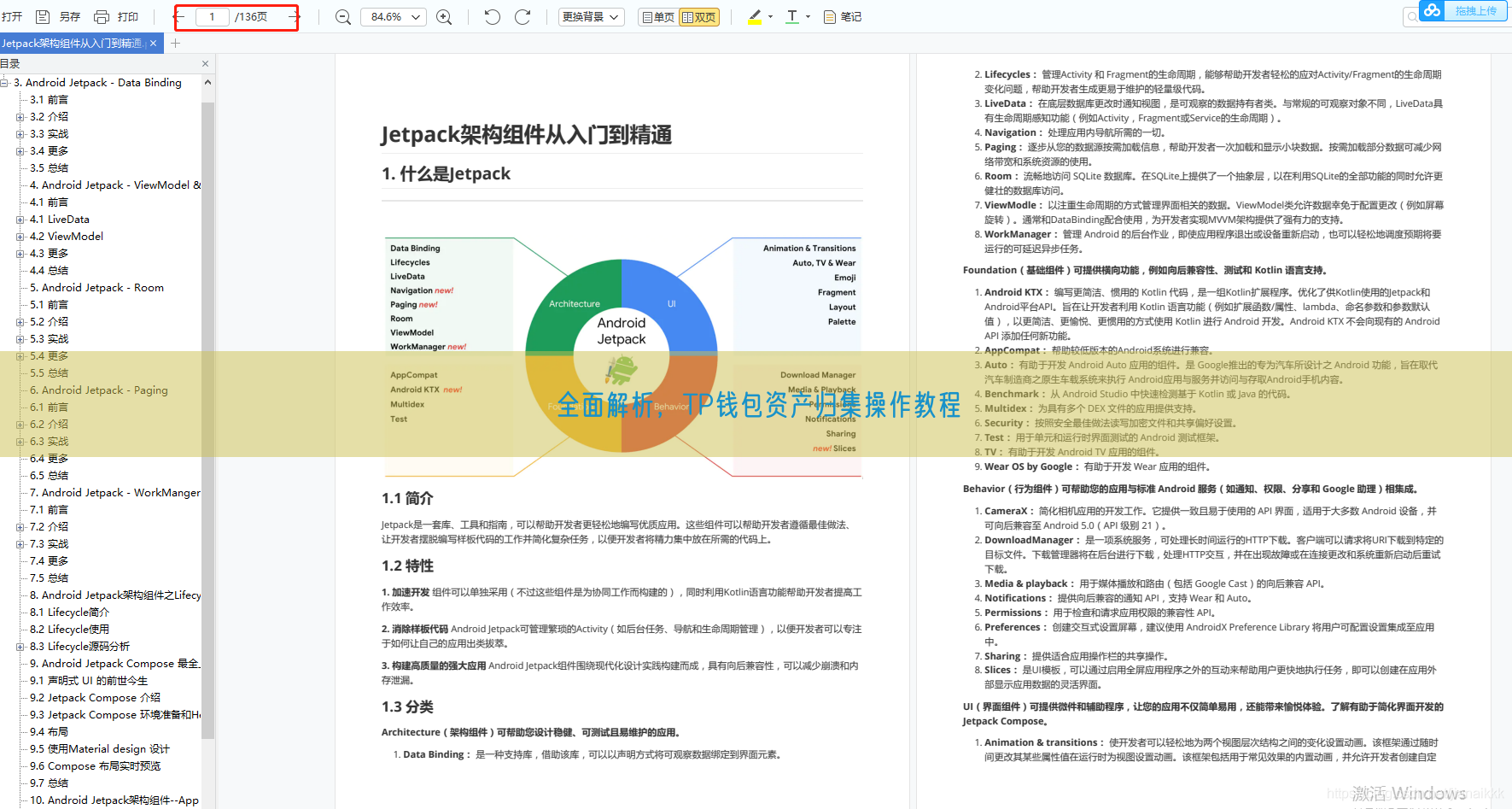Open 8.2 Lifecycle使用 entry

coord(69,630)
